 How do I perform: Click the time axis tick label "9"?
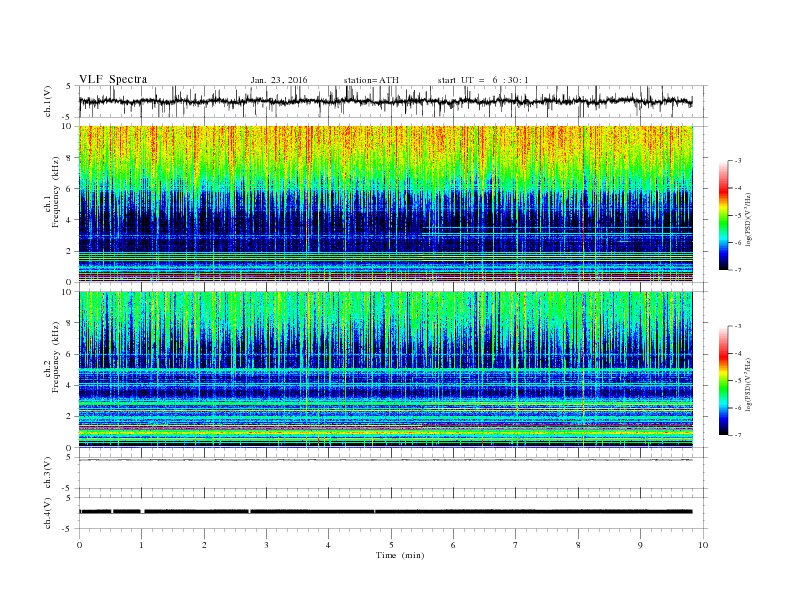(640, 545)
